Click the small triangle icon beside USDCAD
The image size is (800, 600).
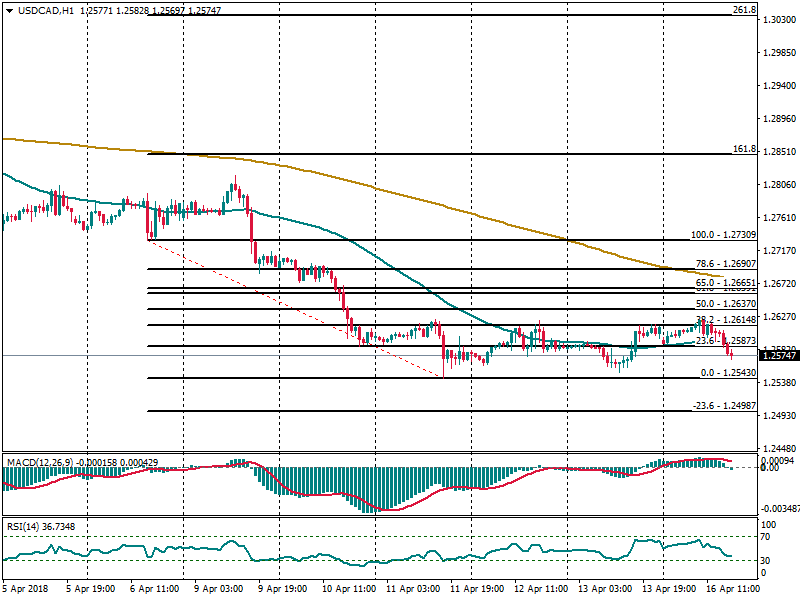coord(8,10)
